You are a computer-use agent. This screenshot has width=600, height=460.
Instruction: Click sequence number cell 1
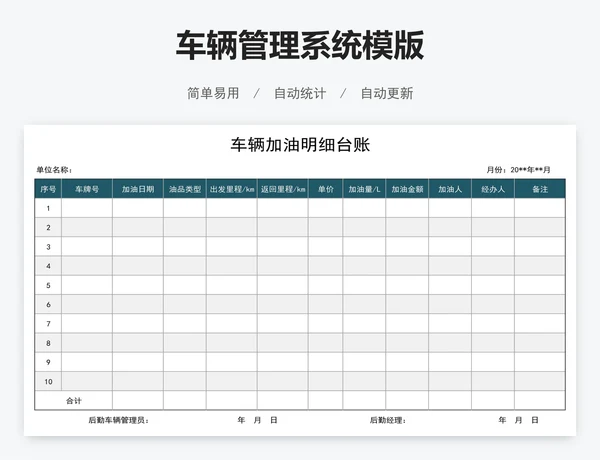coord(48,208)
